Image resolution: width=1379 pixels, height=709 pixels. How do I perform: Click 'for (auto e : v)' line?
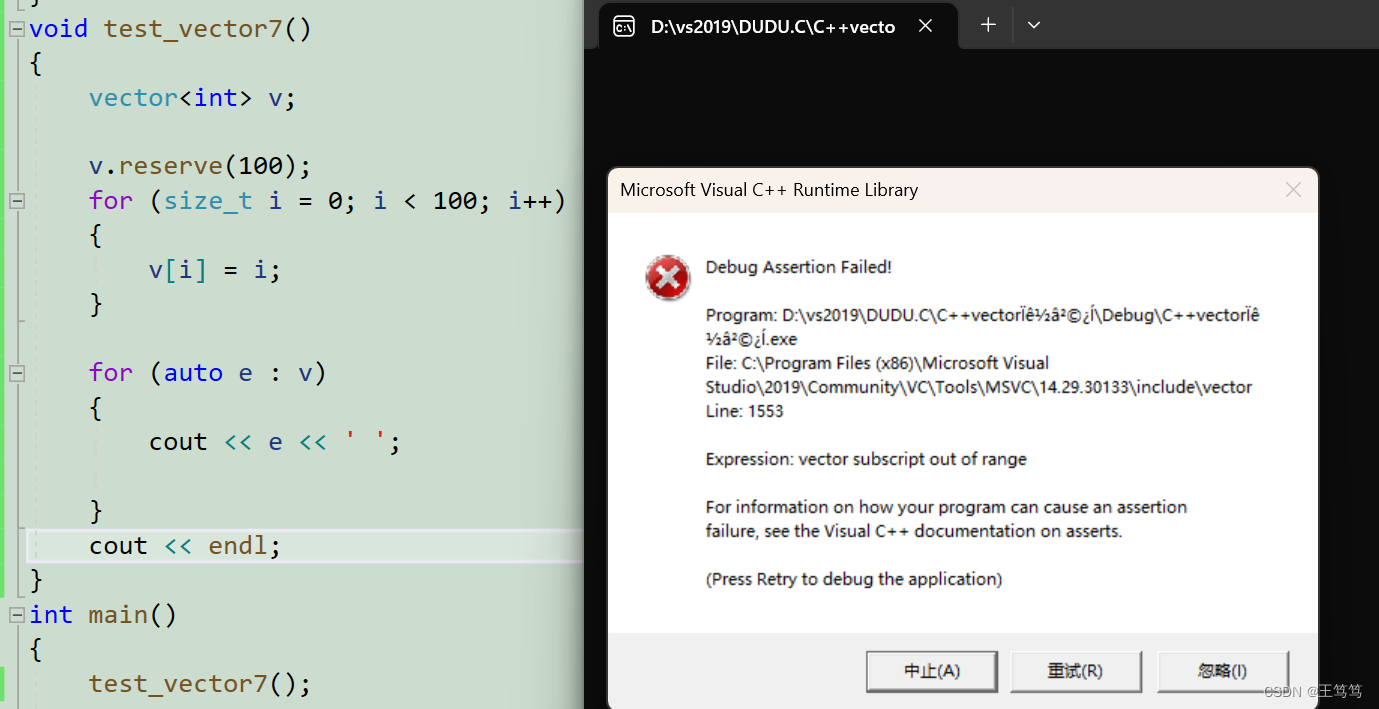[x=207, y=373]
